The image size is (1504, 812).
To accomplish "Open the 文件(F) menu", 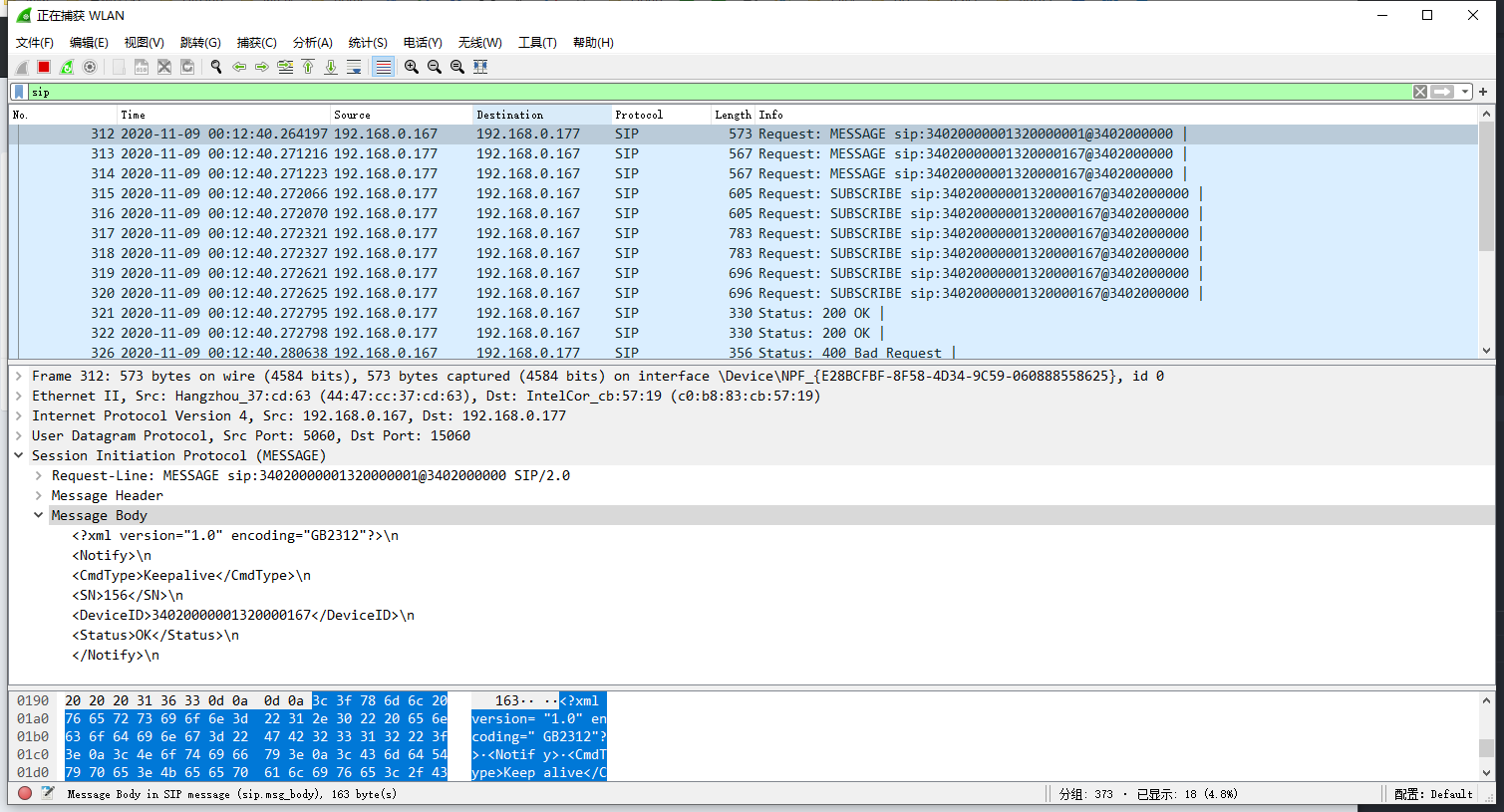I will tap(35, 43).
